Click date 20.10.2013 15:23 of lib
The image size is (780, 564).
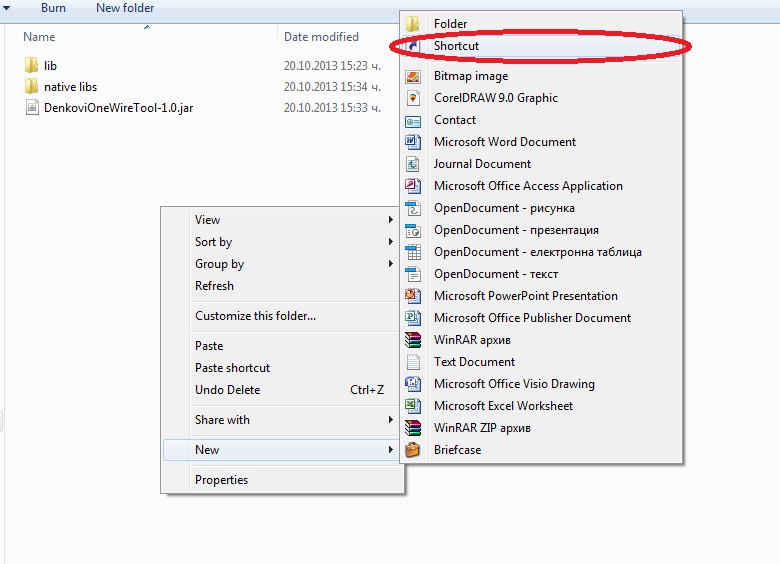[x=332, y=66]
